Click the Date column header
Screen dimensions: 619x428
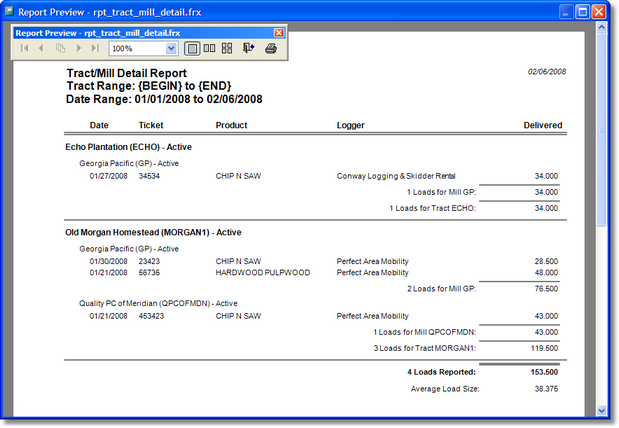[99, 125]
